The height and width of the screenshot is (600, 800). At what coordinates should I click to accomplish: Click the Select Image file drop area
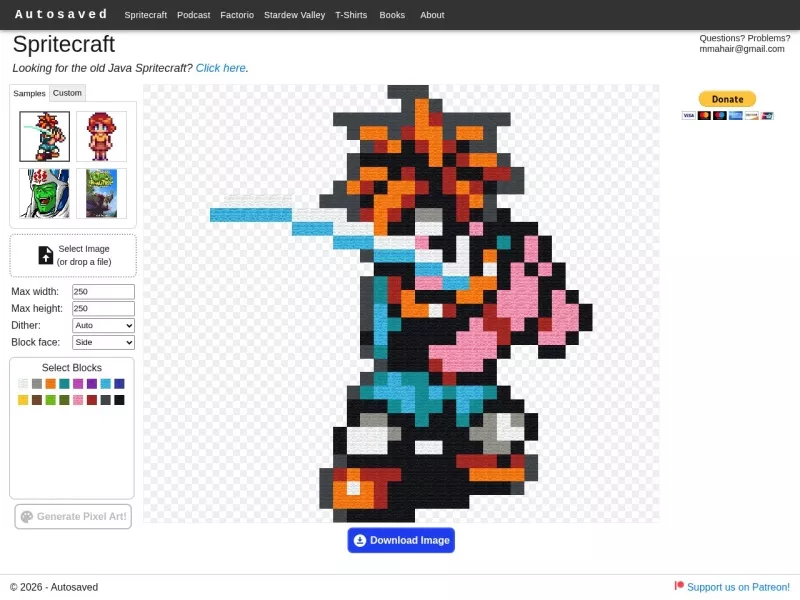73,255
